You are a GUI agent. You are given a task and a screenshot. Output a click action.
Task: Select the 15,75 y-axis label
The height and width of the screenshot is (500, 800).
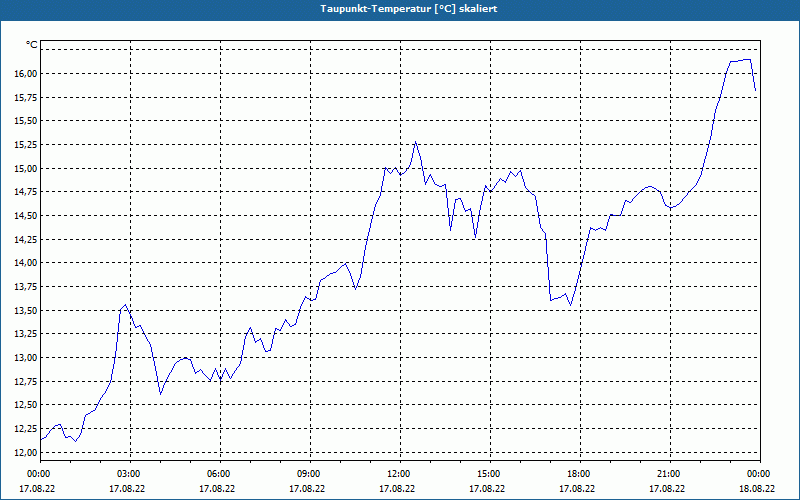pos(27,97)
